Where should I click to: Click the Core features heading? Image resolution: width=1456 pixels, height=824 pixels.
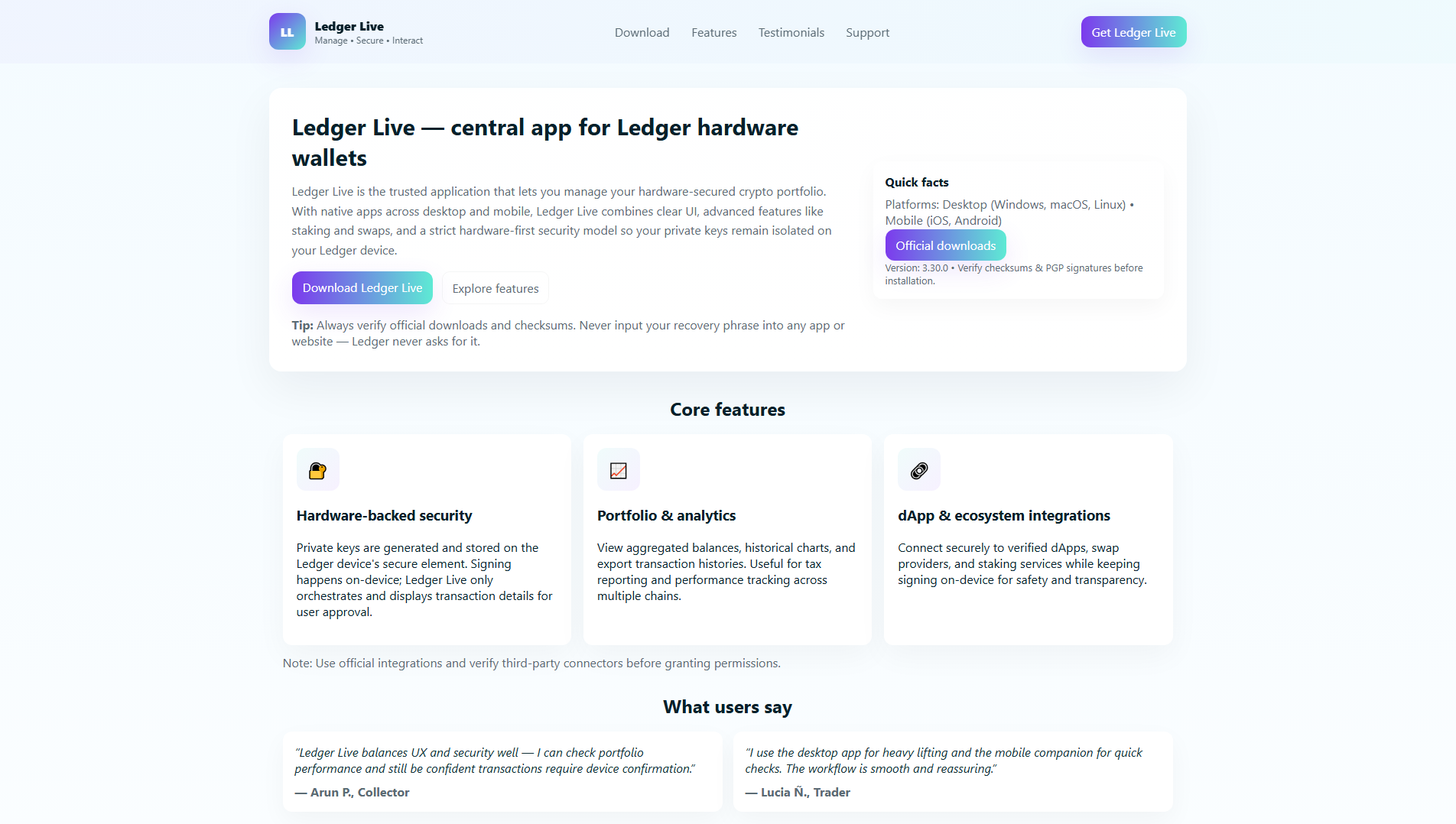tap(728, 410)
